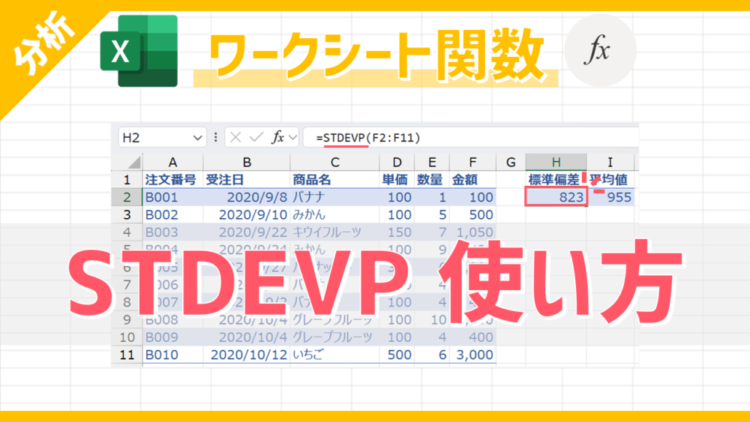Click the バナナ product cell in row 2
750x422 pixels.
[335, 197]
